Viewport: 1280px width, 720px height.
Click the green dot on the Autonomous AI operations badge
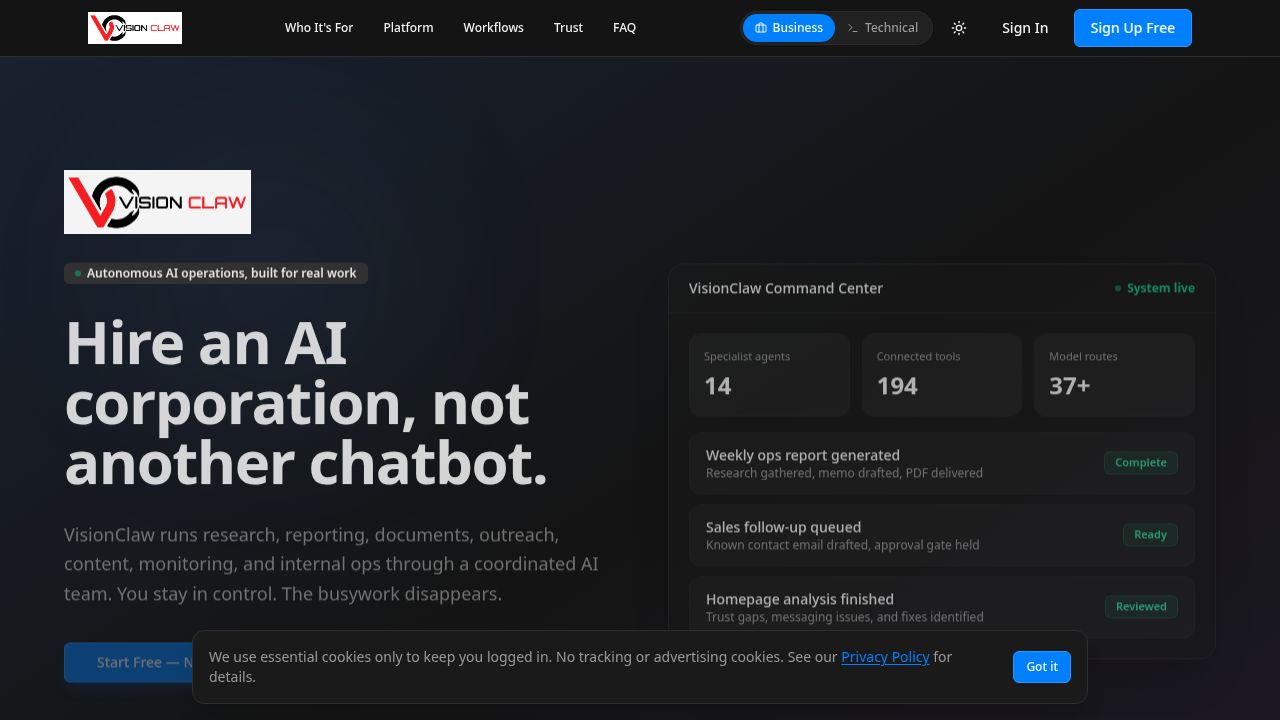point(77,272)
